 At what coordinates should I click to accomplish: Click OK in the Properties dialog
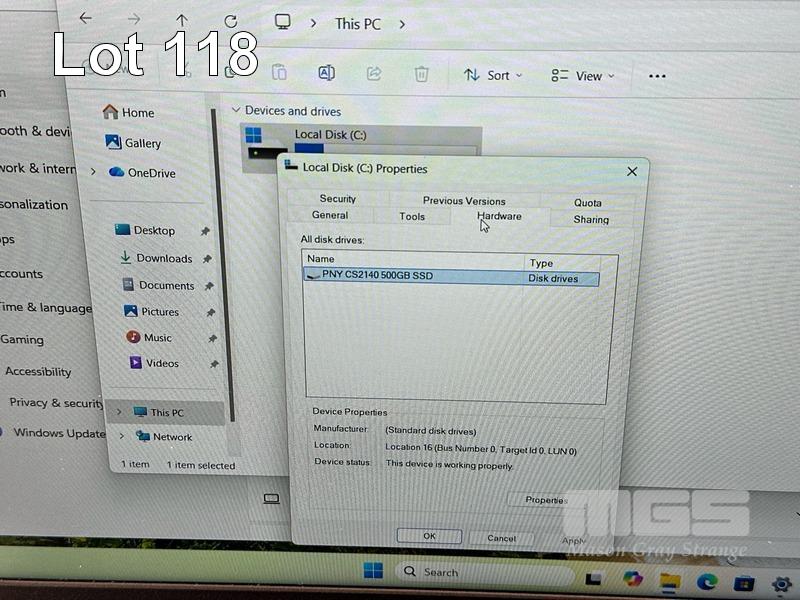point(429,537)
